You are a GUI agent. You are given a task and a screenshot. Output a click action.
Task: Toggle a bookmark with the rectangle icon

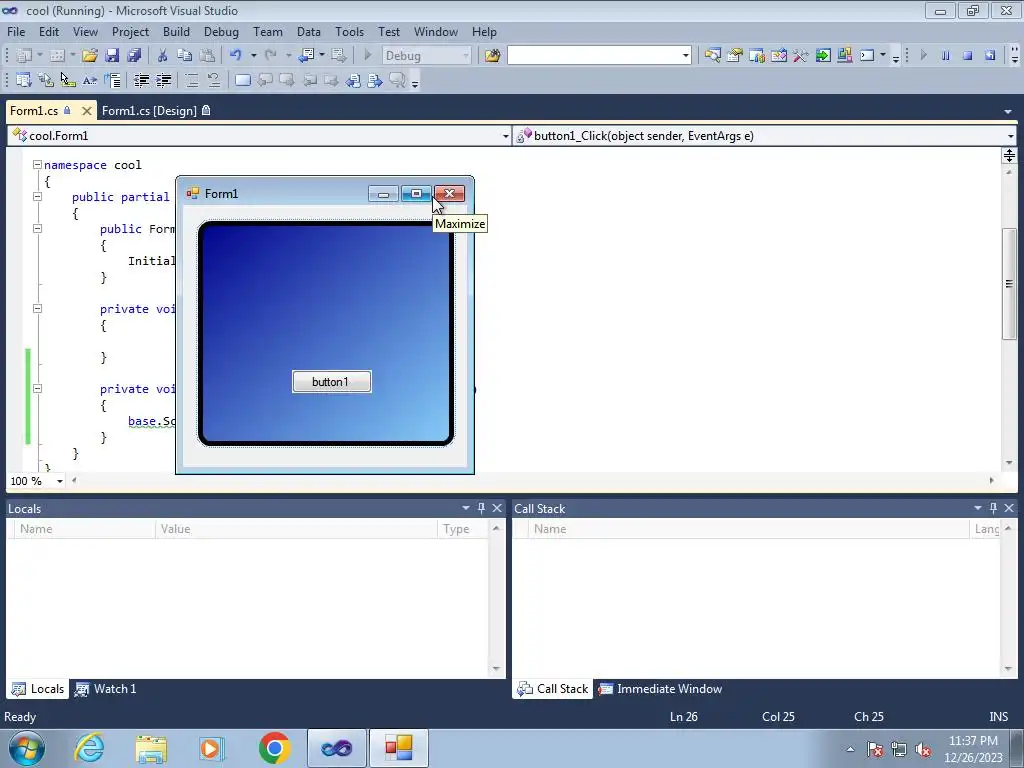(x=242, y=80)
